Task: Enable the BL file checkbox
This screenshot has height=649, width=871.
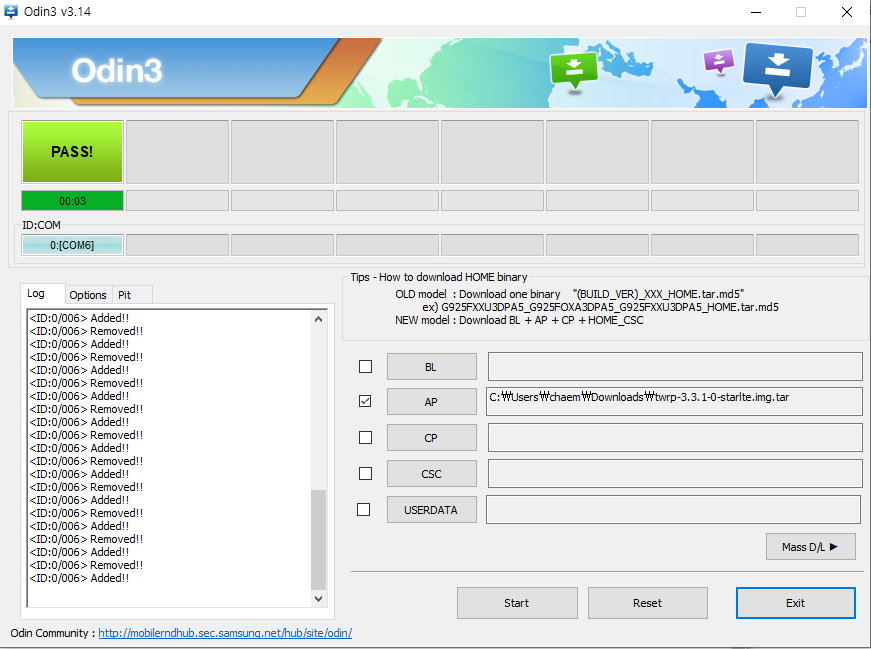Action: tap(366, 367)
